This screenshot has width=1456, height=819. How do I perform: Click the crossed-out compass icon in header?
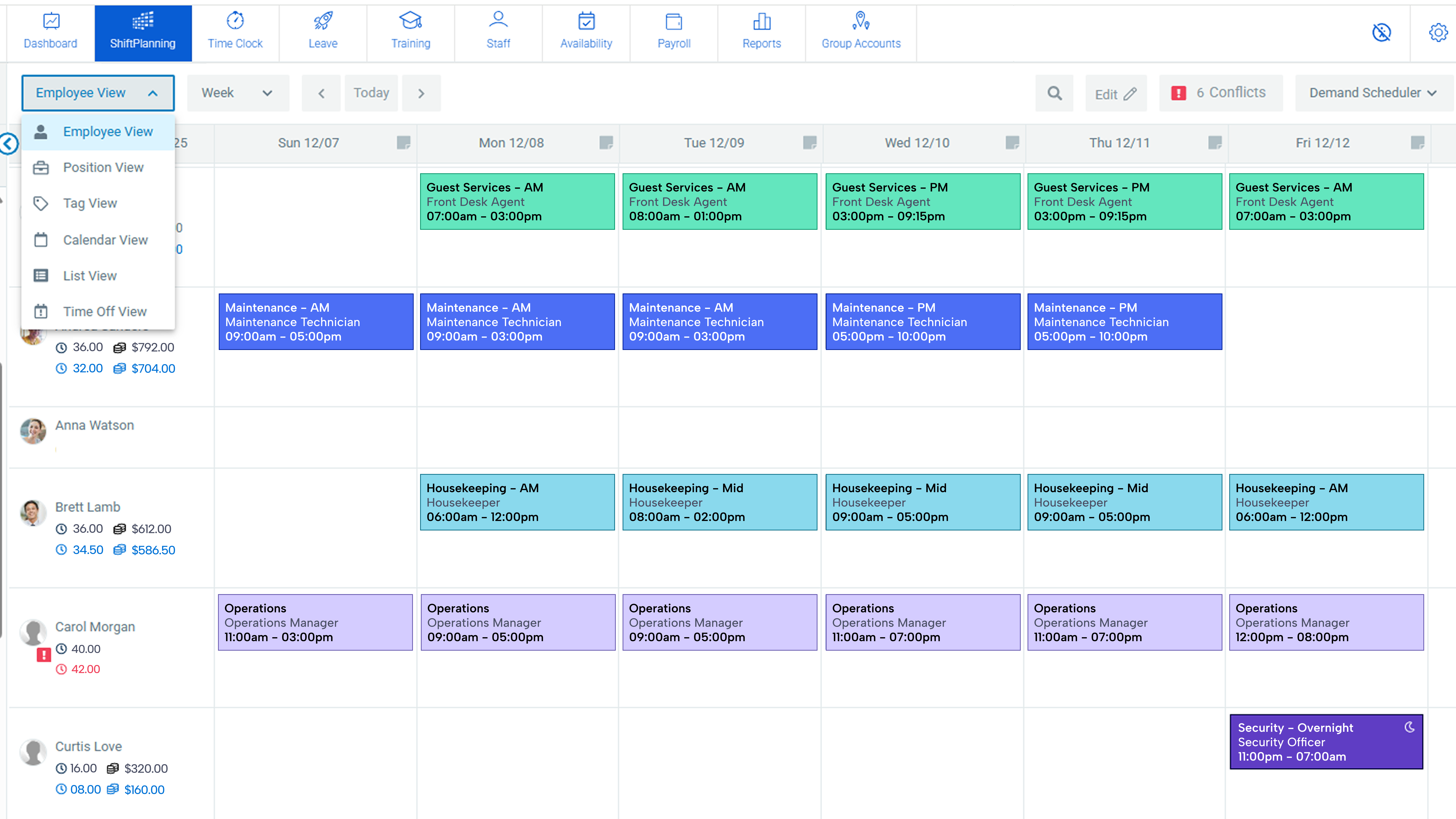[1381, 33]
